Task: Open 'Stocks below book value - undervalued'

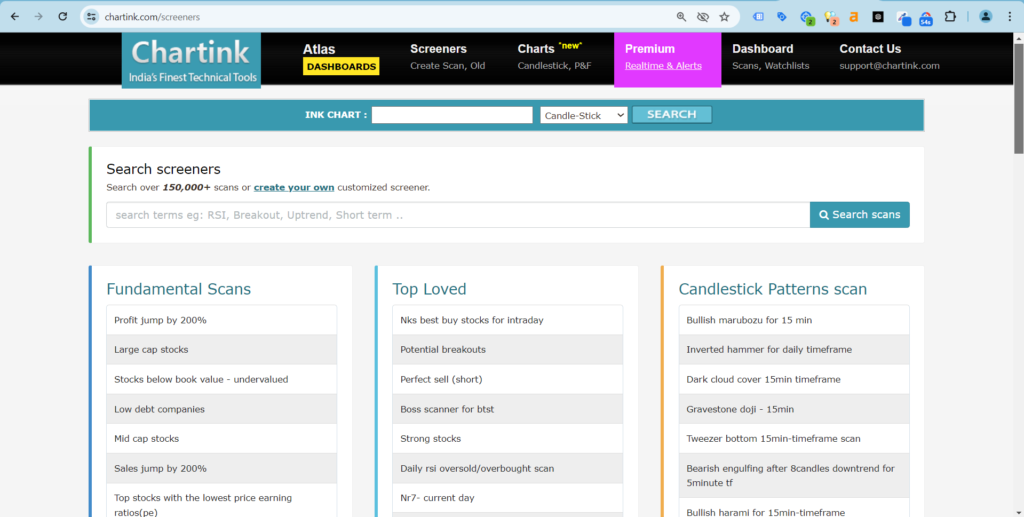Action: pyautogui.click(x=221, y=379)
